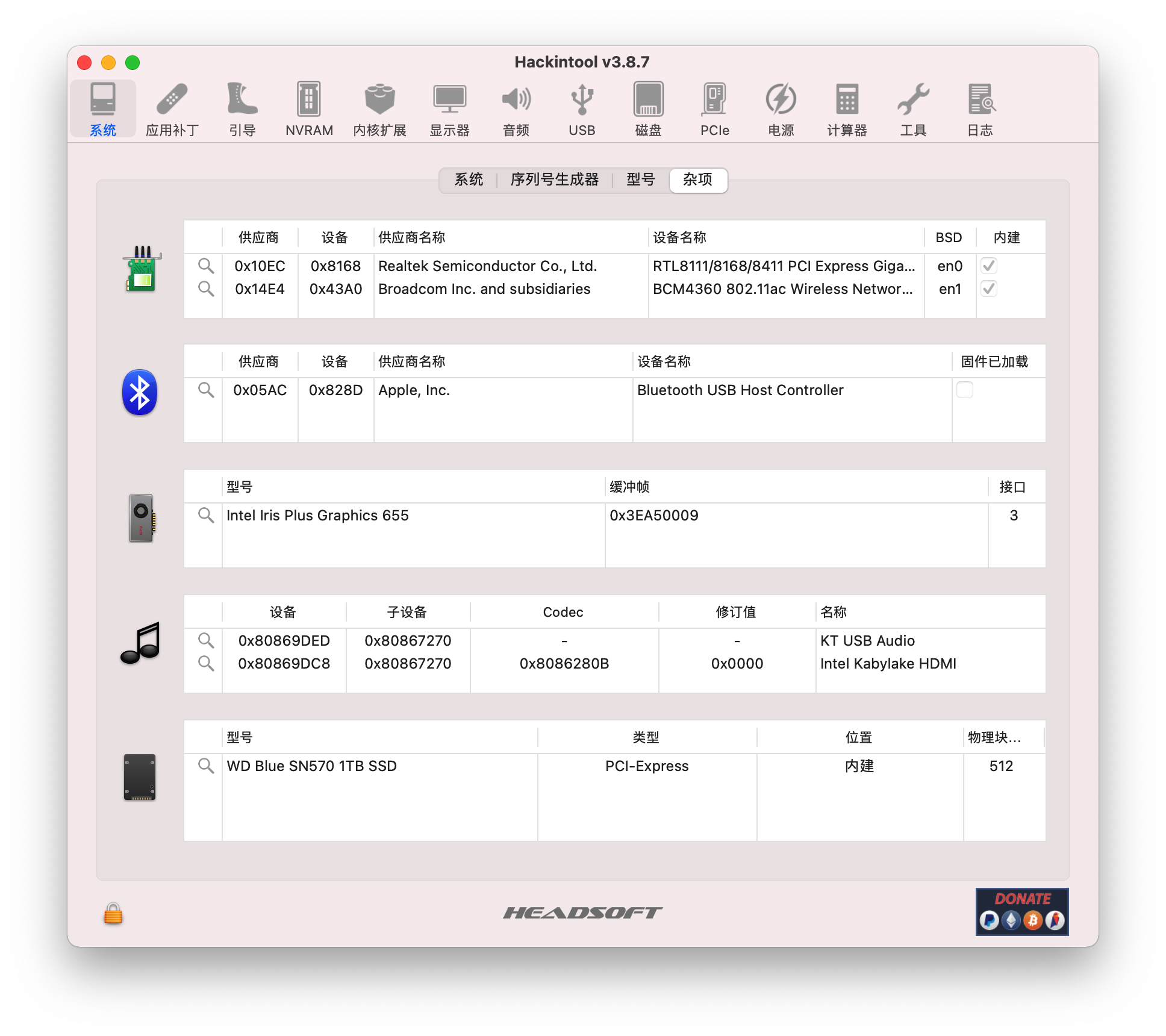Click magnifier beside Intel Iris Plus Graphics
Screen dimensions: 1166x1036
206,515
